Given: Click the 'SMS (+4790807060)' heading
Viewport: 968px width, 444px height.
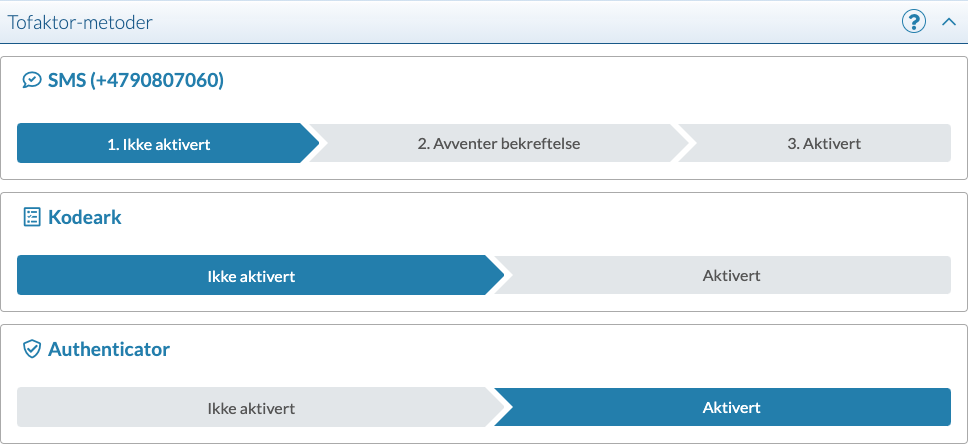Looking at the screenshot, I should (x=136, y=81).
